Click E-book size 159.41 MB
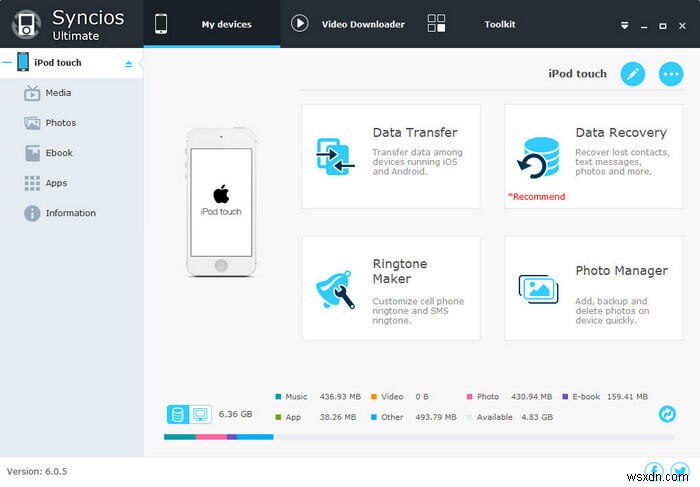Image resolution: width=700 pixels, height=487 pixels. 627,396
